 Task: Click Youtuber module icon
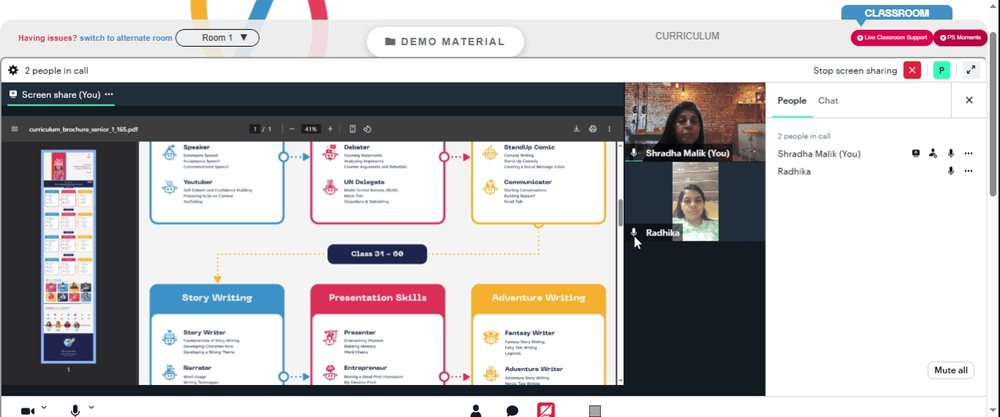pos(169,187)
